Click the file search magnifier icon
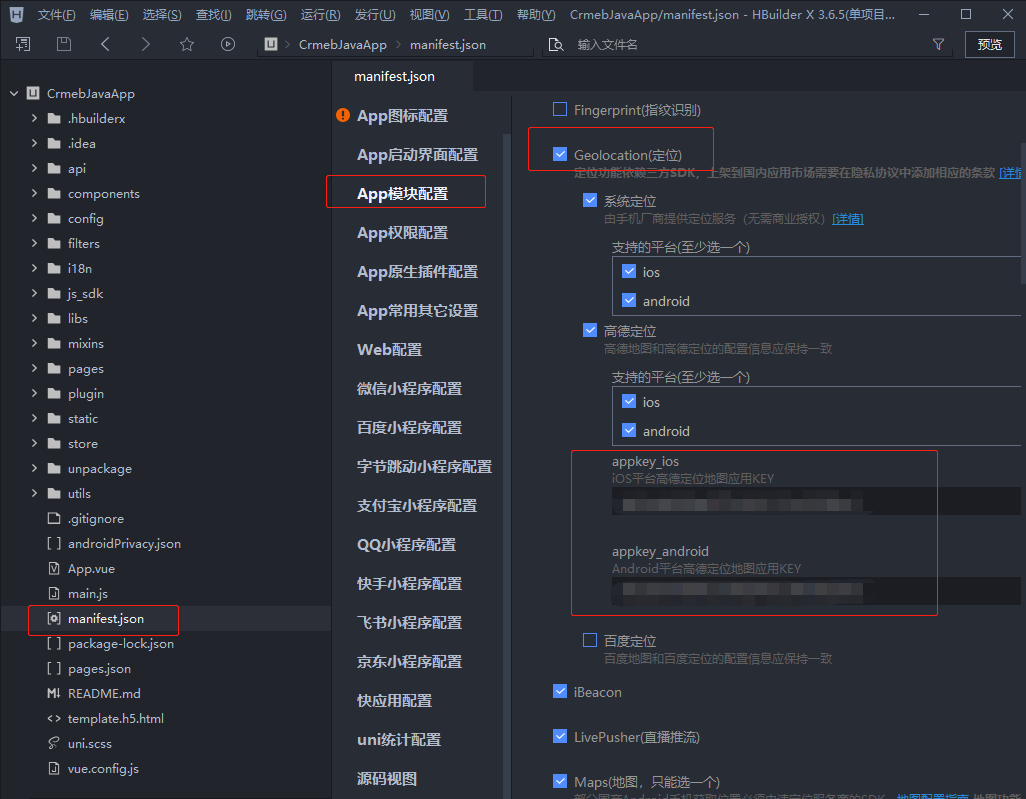 pyautogui.click(x=556, y=44)
